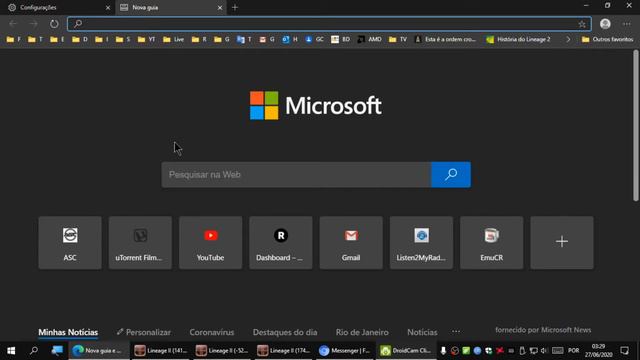The image size is (640, 360).
Task: Click the volume speaker icon in system tray
Action: 544,351
